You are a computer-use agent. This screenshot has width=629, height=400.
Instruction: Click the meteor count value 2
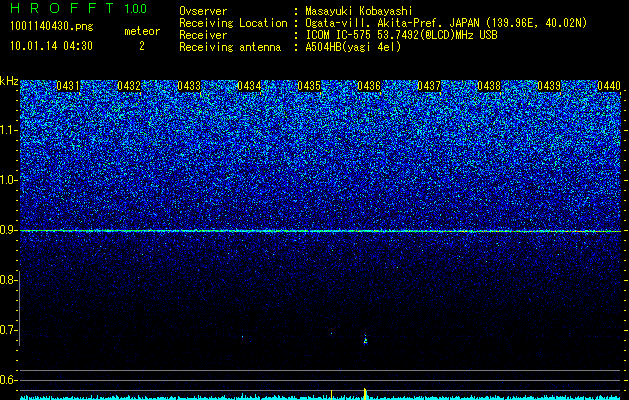point(142,46)
